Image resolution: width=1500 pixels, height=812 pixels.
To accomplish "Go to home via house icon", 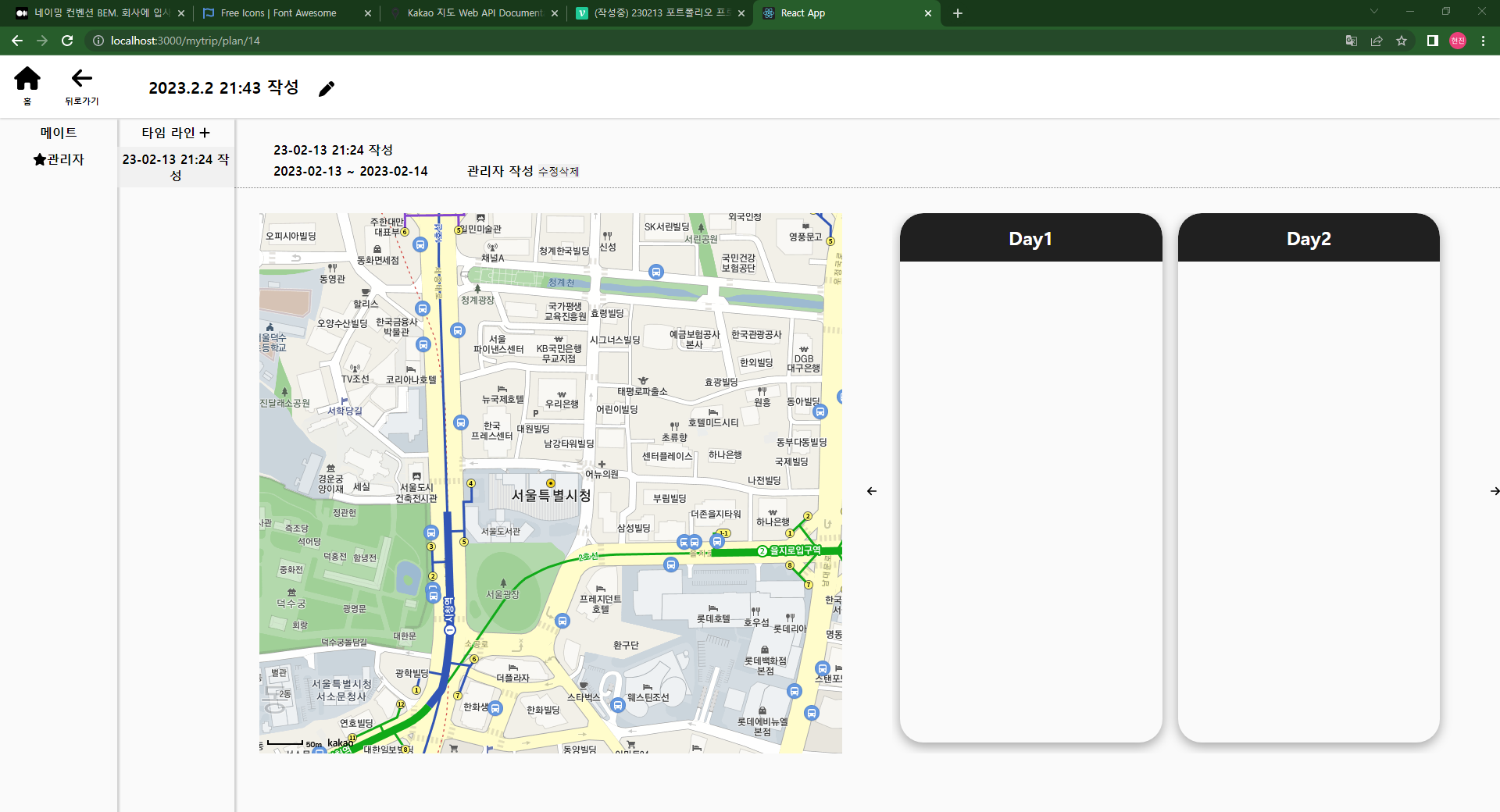I will (x=27, y=78).
